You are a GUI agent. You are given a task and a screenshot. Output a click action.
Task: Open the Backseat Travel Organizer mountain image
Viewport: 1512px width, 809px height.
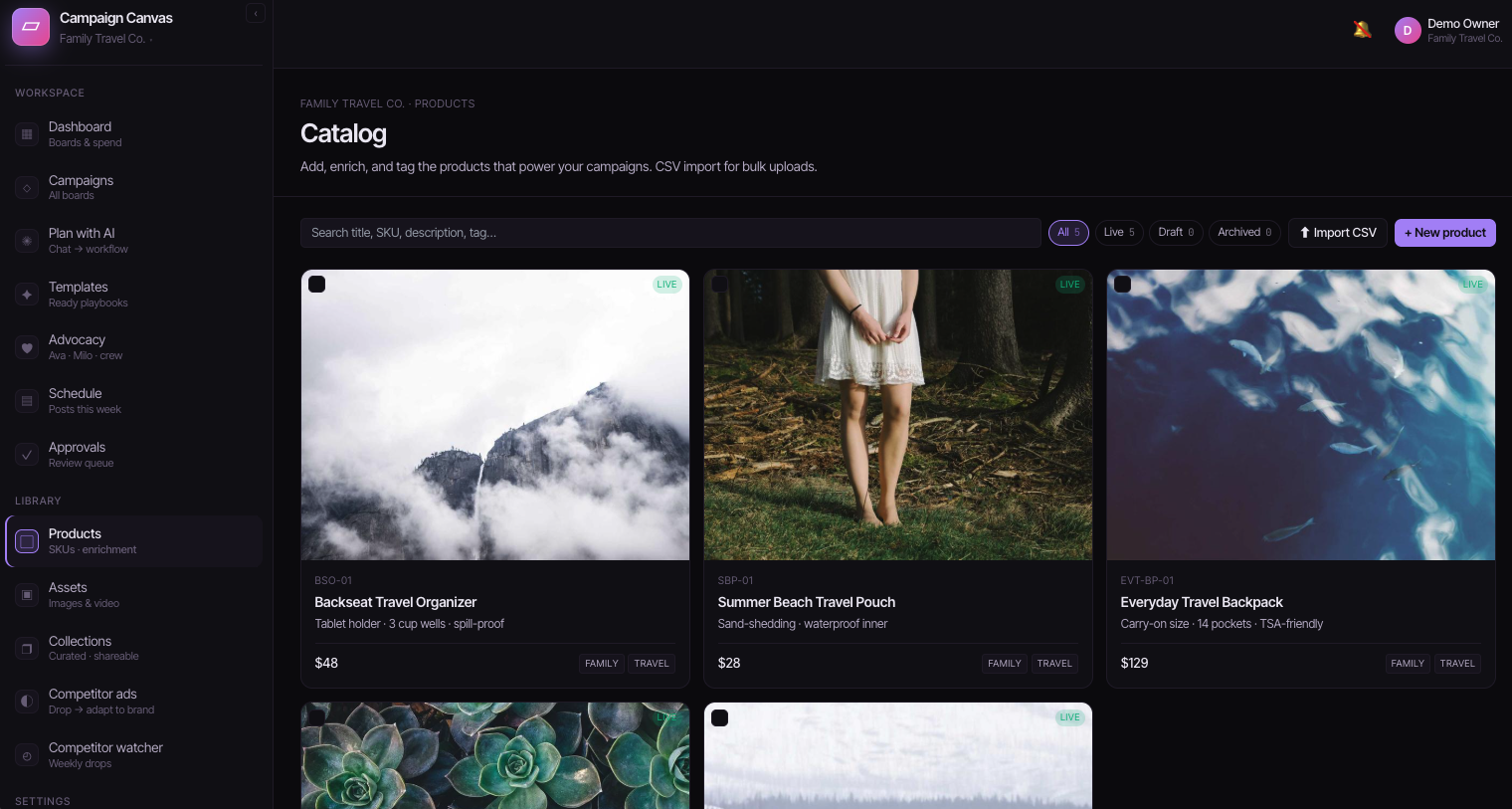pyautogui.click(x=495, y=415)
